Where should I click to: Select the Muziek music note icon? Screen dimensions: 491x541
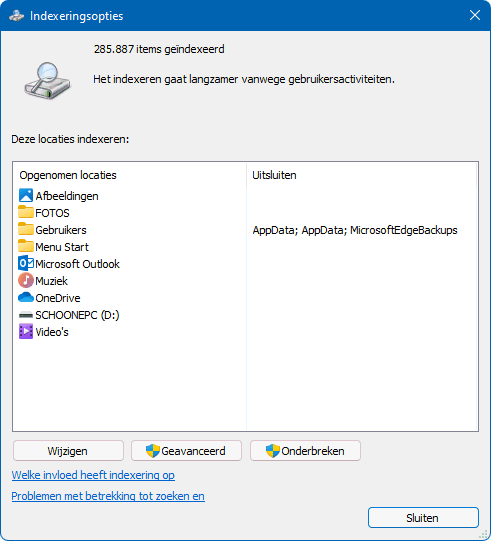click(x=26, y=280)
